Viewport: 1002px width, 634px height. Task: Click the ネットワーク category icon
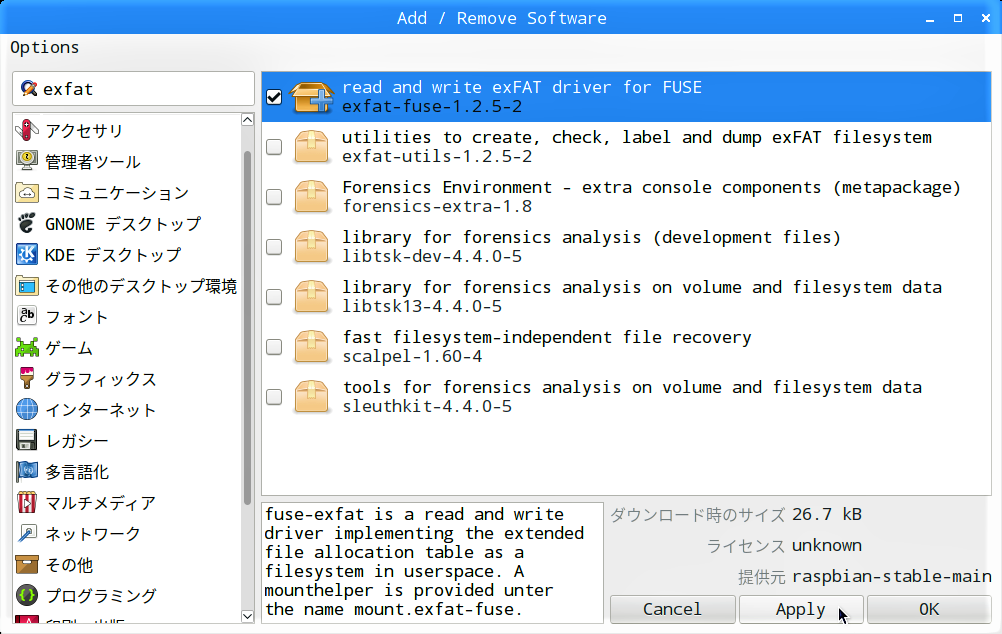pyautogui.click(x=27, y=534)
